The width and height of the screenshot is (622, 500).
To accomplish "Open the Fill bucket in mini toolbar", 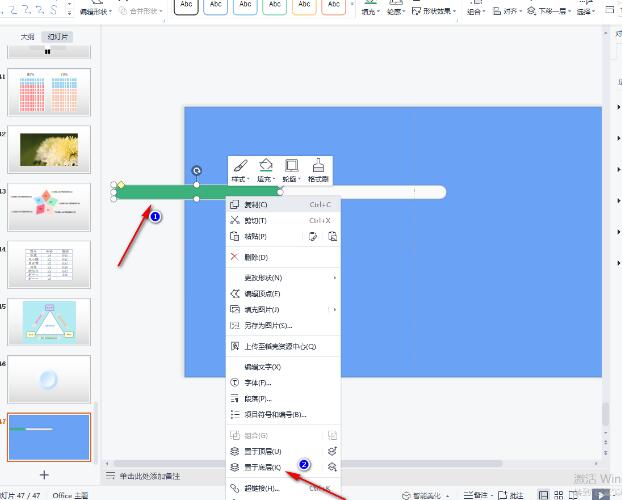I will tap(265, 168).
